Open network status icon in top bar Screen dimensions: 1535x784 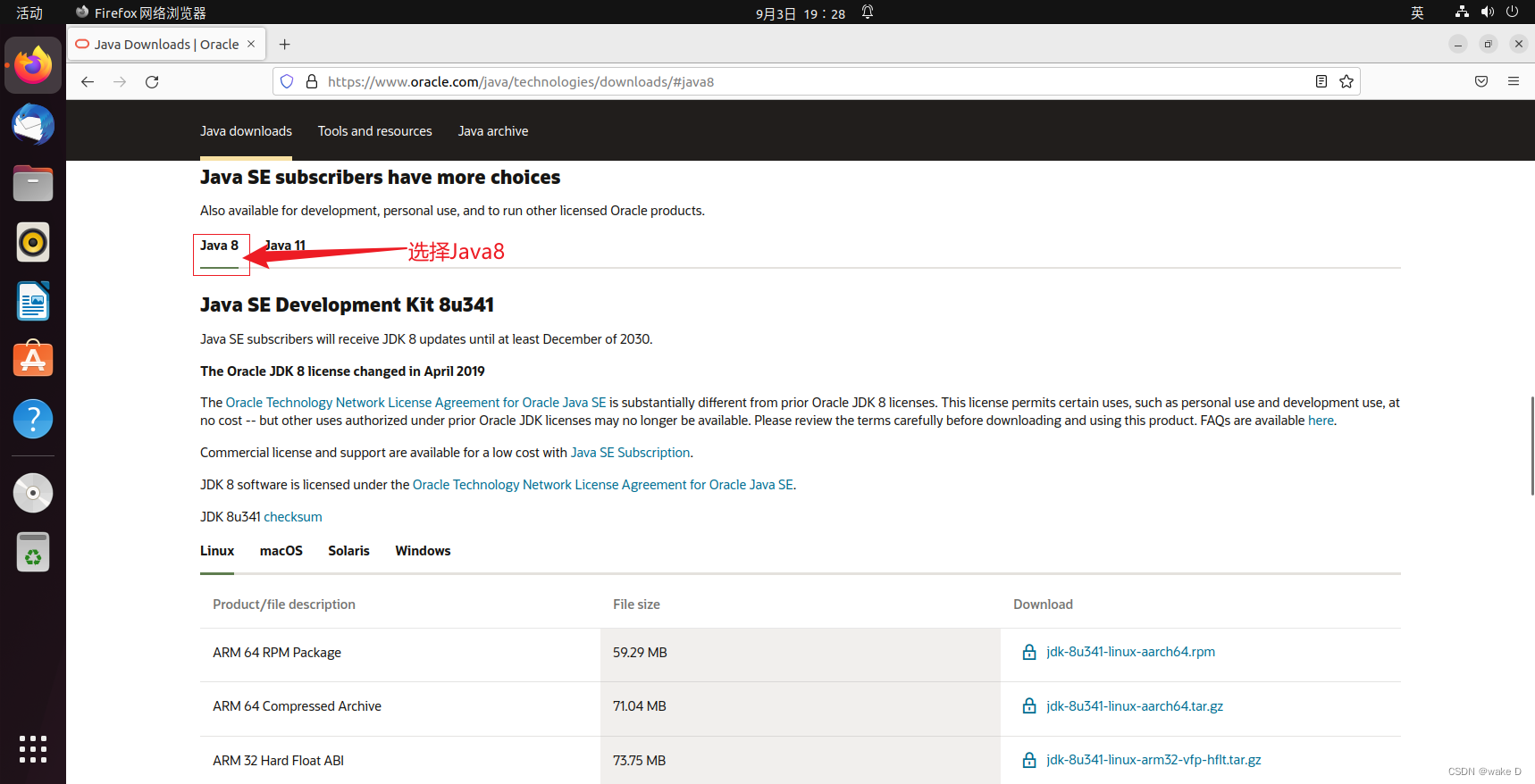click(x=1462, y=13)
